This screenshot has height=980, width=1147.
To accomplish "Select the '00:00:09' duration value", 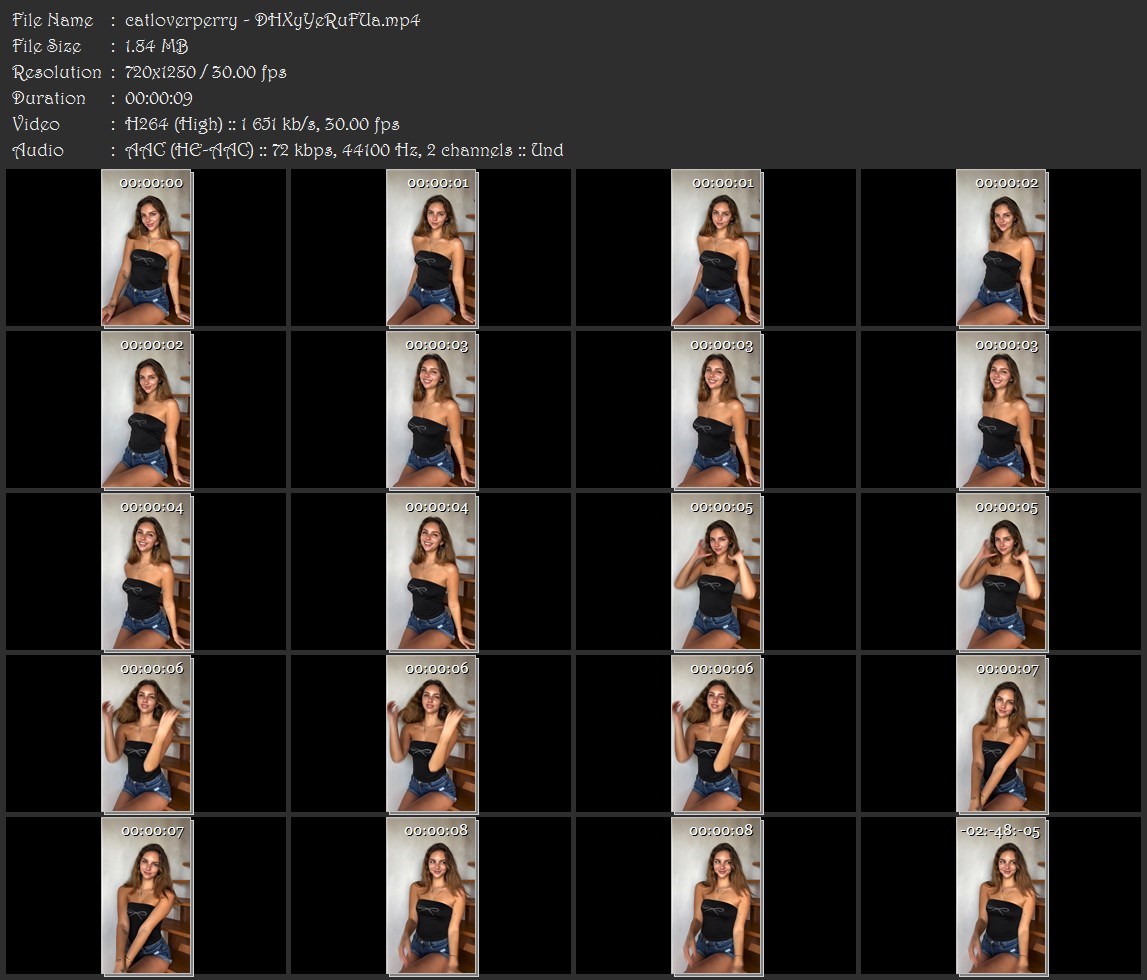I will coord(159,98).
